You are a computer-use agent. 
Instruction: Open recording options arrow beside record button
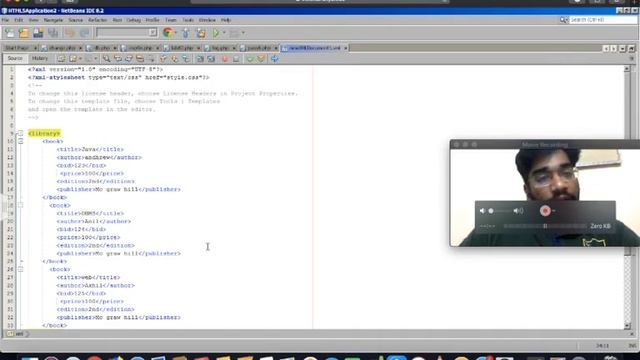point(554,211)
